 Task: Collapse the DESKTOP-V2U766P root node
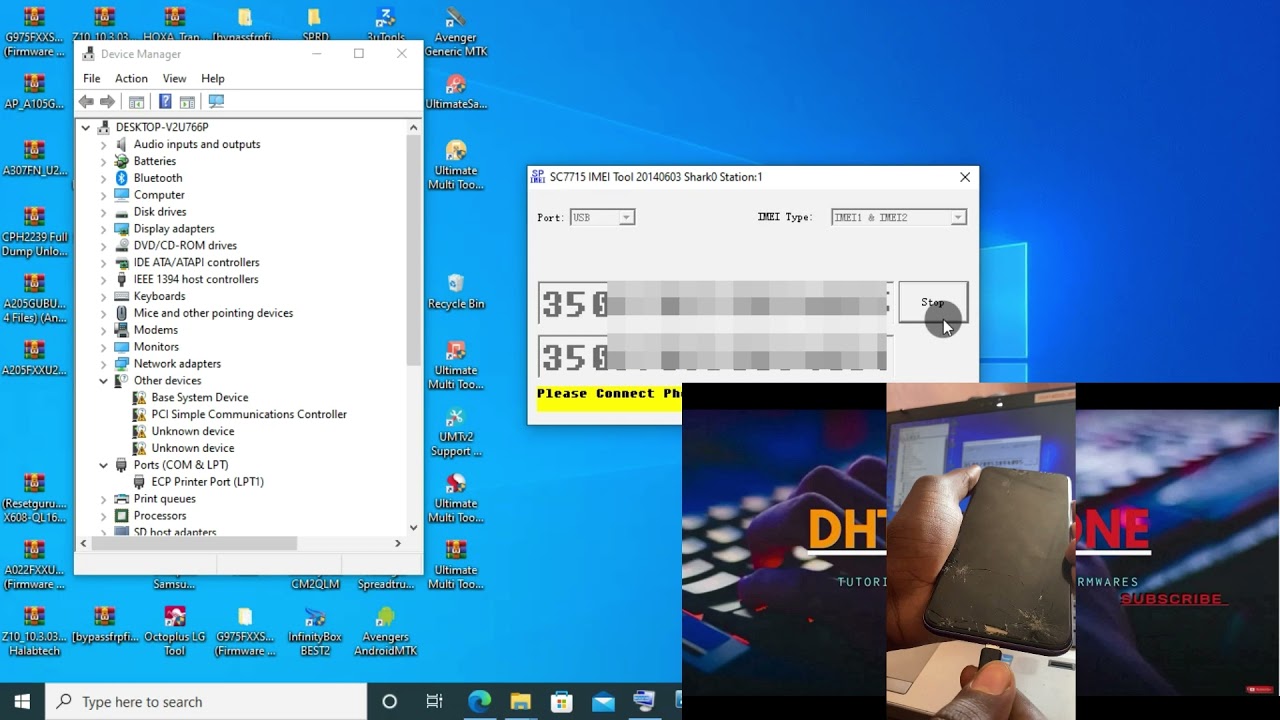(86, 127)
